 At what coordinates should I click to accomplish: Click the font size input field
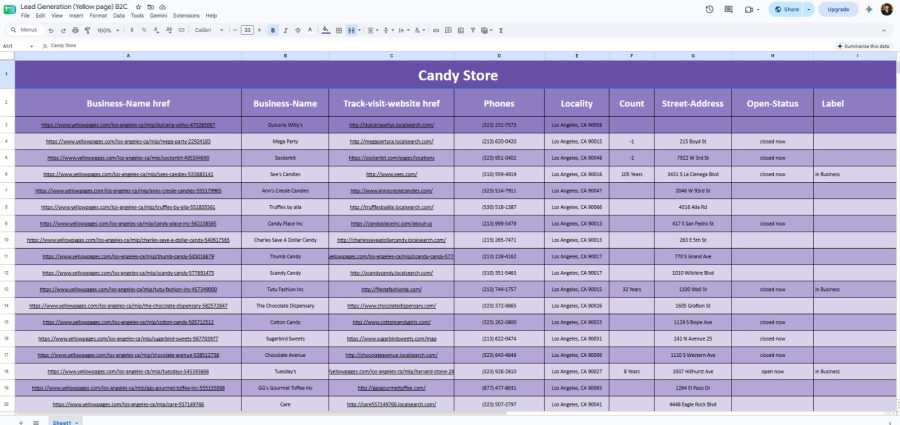click(247, 30)
